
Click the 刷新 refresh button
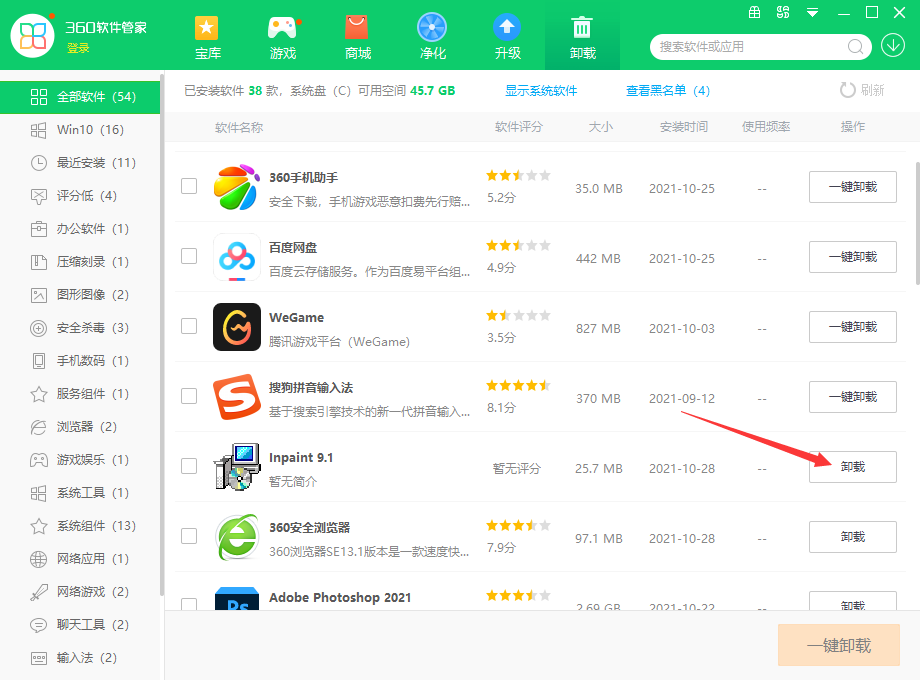(x=862, y=90)
